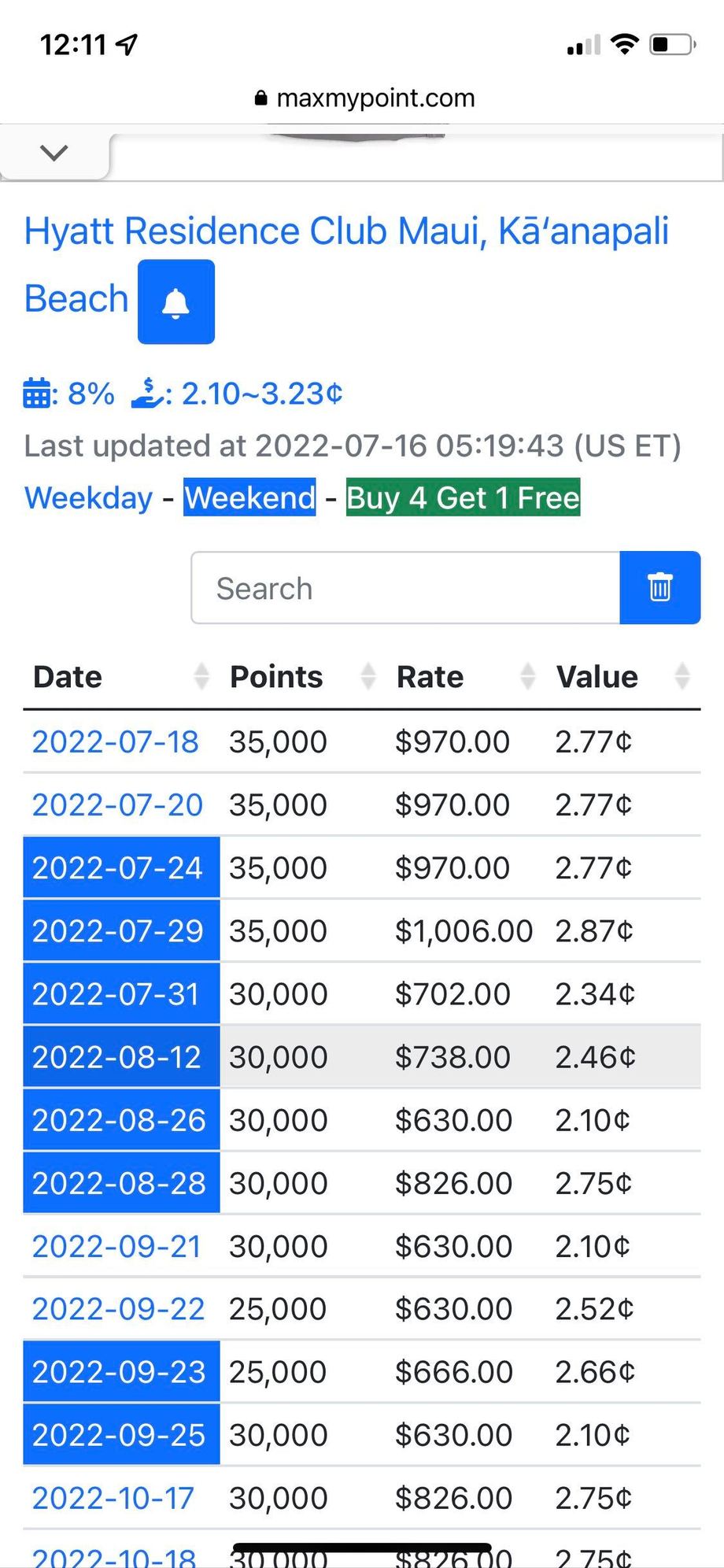
Task: Sort table by Value column
Action: click(x=623, y=677)
